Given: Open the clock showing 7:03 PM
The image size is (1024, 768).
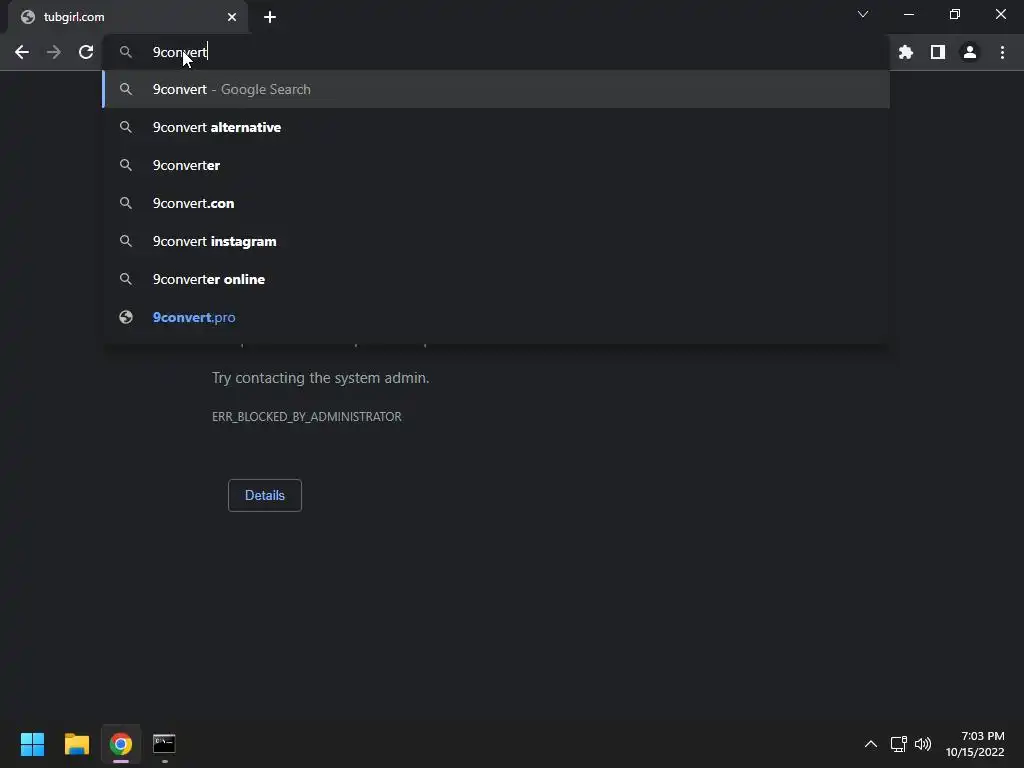Looking at the screenshot, I should pyautogui.click(x=975, y=744).
